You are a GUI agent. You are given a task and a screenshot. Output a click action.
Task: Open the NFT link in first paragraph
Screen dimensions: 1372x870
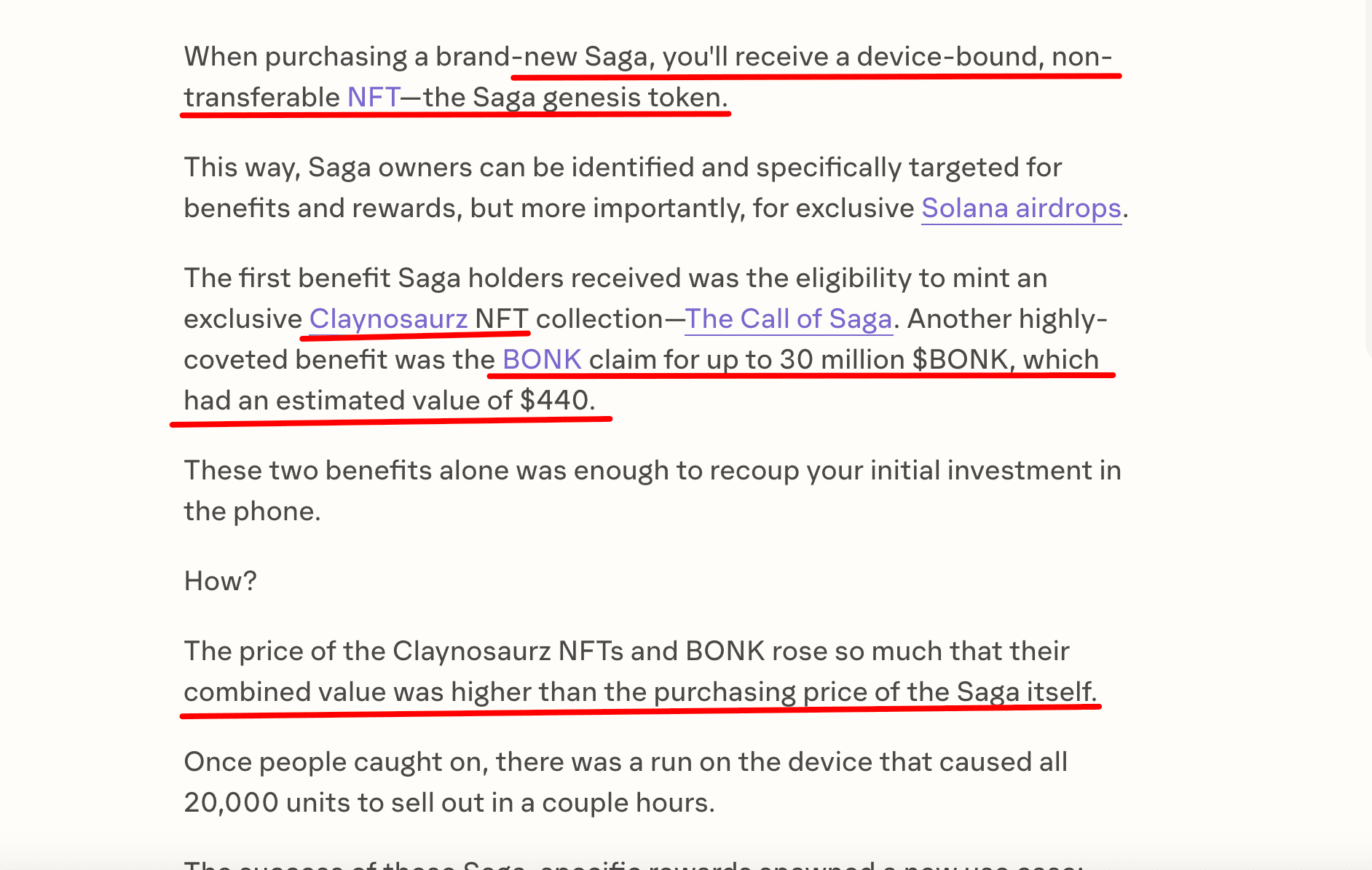[374, 97]
